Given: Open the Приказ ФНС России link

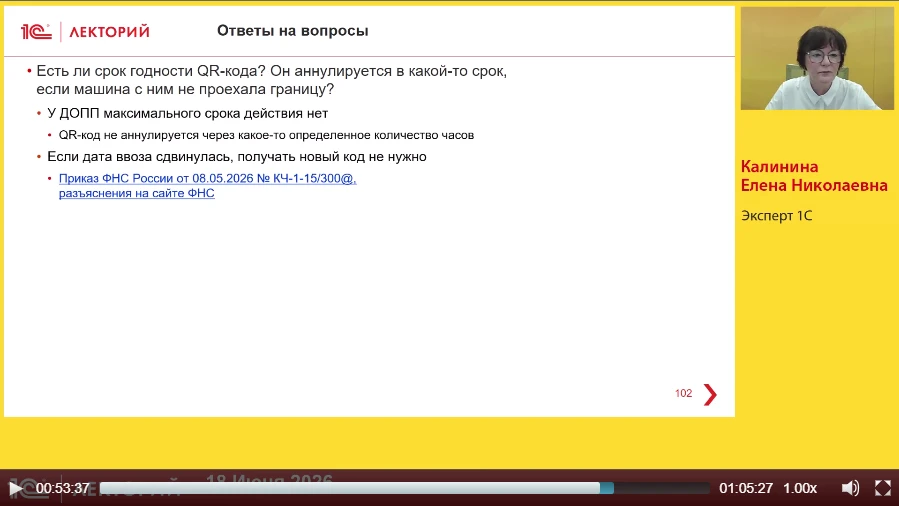Looking at the screenshot, I should 208,186.
